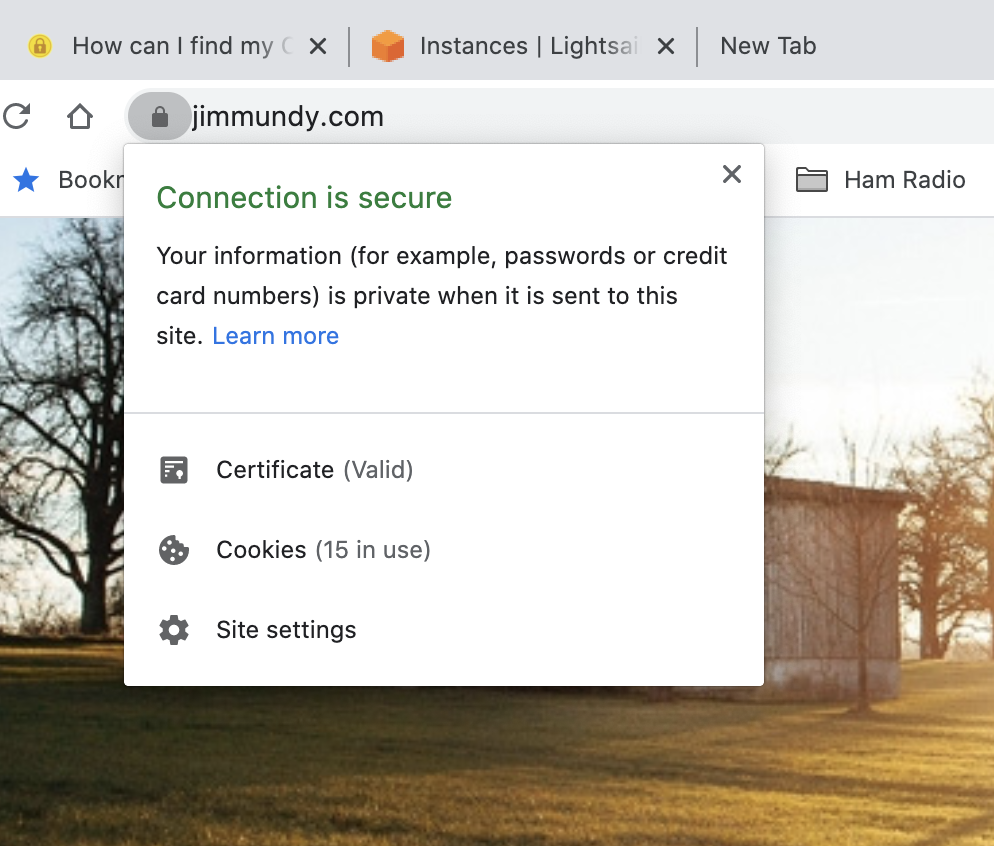The height and width of the screenshot is (846, 994).
Task: Click the reload page icon
Action: click(16, 116)
